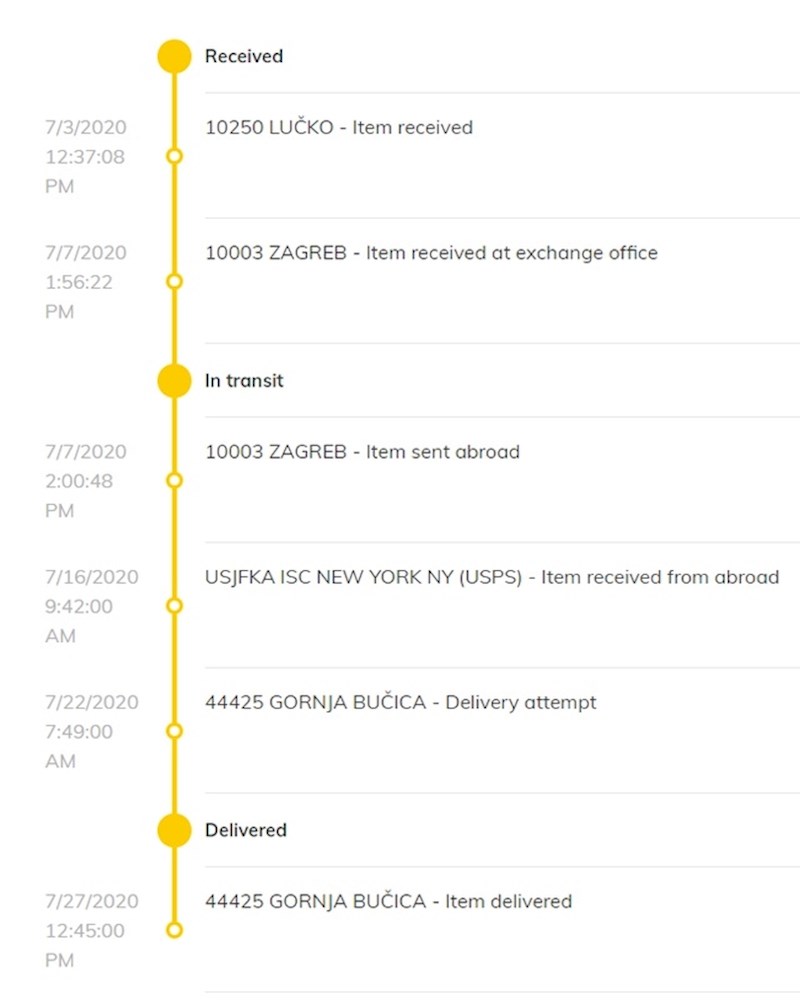Select the In transit section heading
Viewport: 800px width, 1000px height.
point(244,381)
